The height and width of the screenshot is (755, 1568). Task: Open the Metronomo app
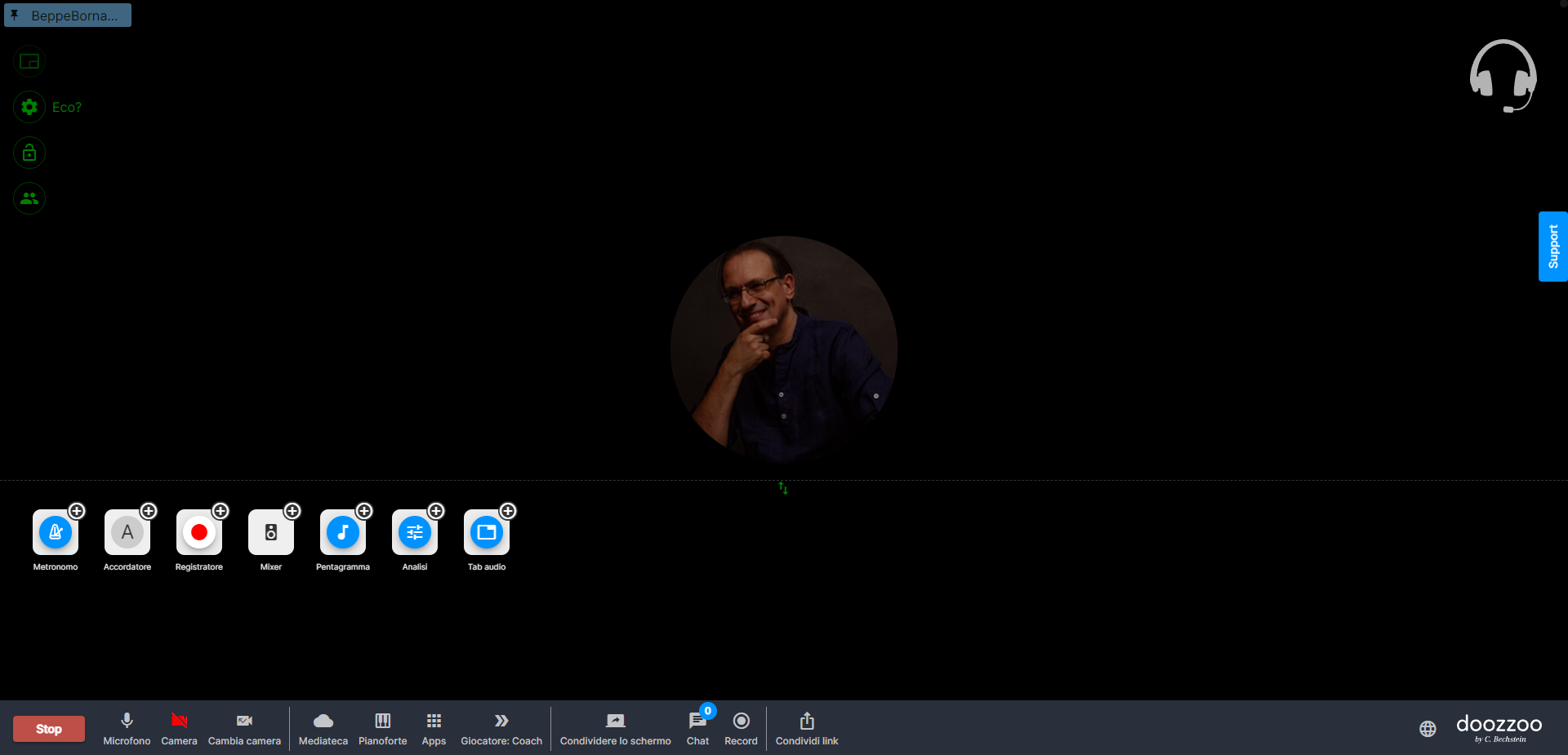(x=56, y=533)
